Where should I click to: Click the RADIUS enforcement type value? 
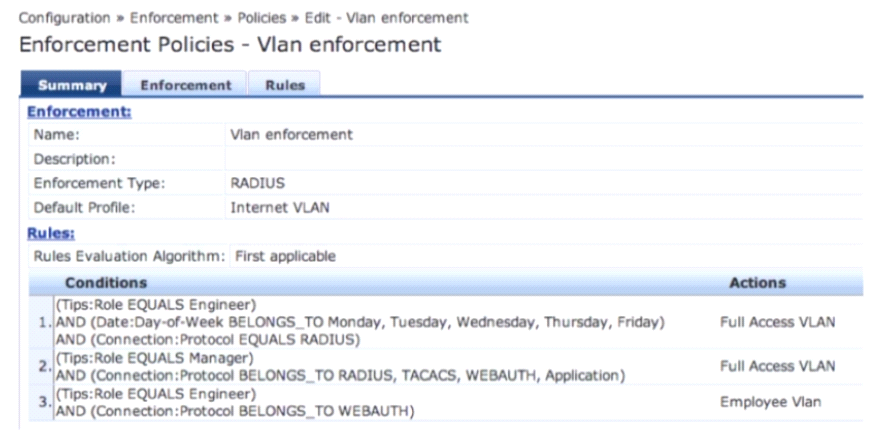point(257,184)
